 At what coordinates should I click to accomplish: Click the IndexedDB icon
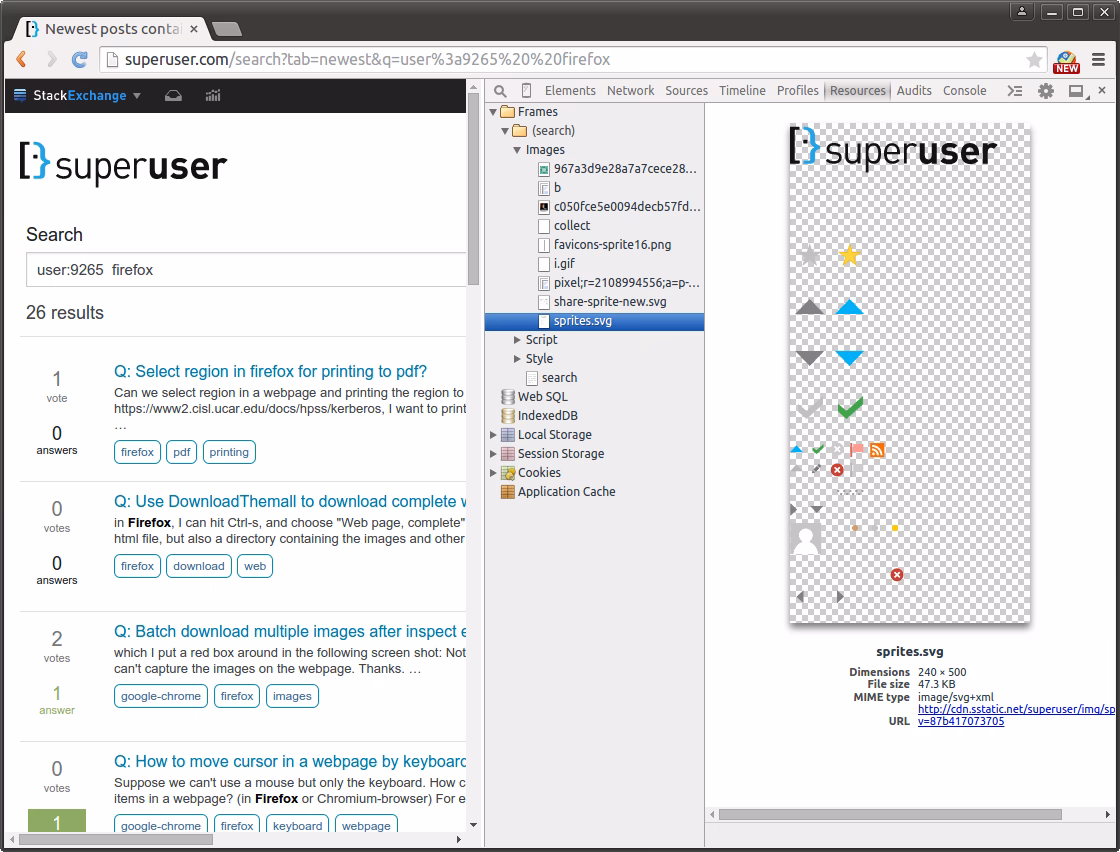[x=508, y=416]
